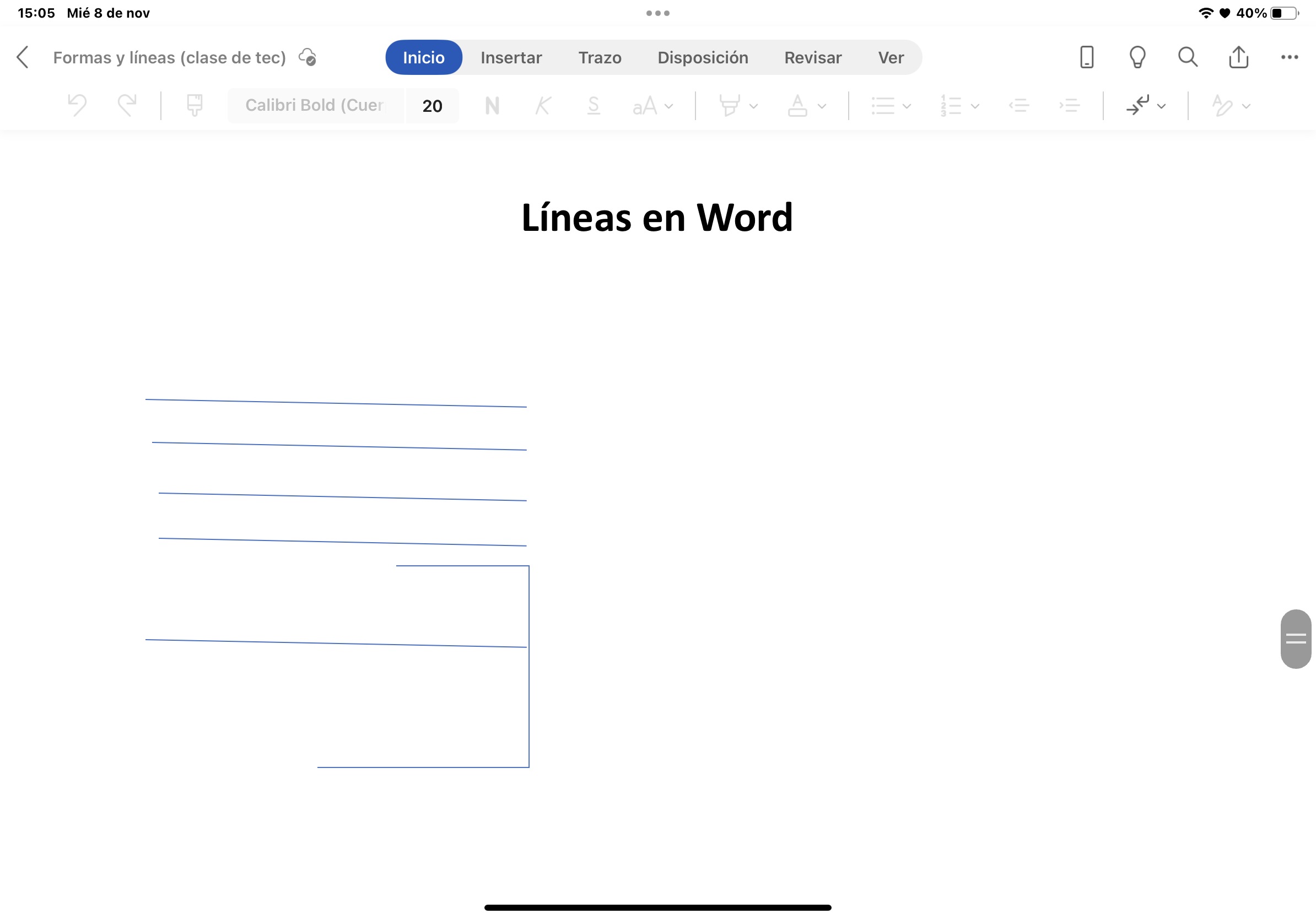
Task: Open the three-dot more options menu
Action: [1289, 57]
